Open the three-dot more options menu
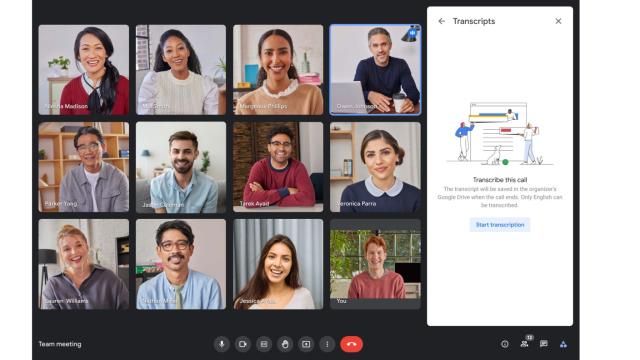 tap(327, 344)
